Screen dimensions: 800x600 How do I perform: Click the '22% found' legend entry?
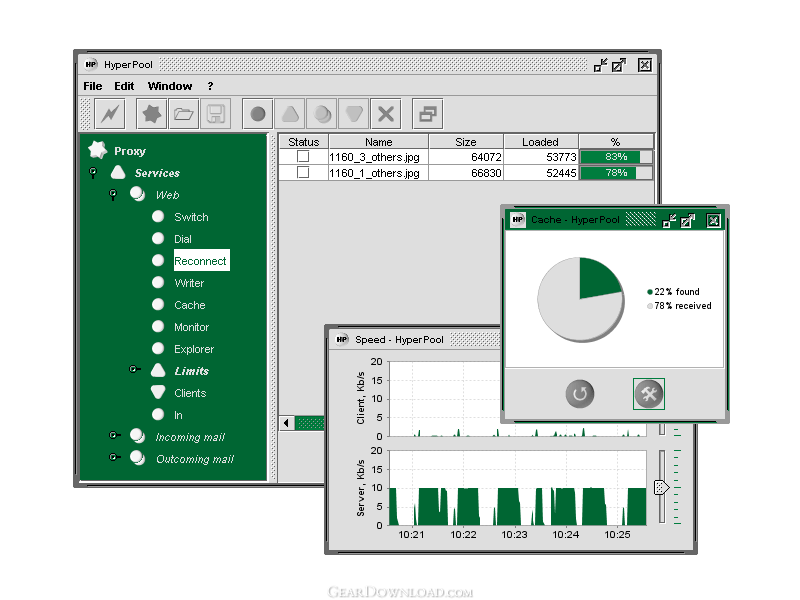pyautogui.click(x=673, y=292)
